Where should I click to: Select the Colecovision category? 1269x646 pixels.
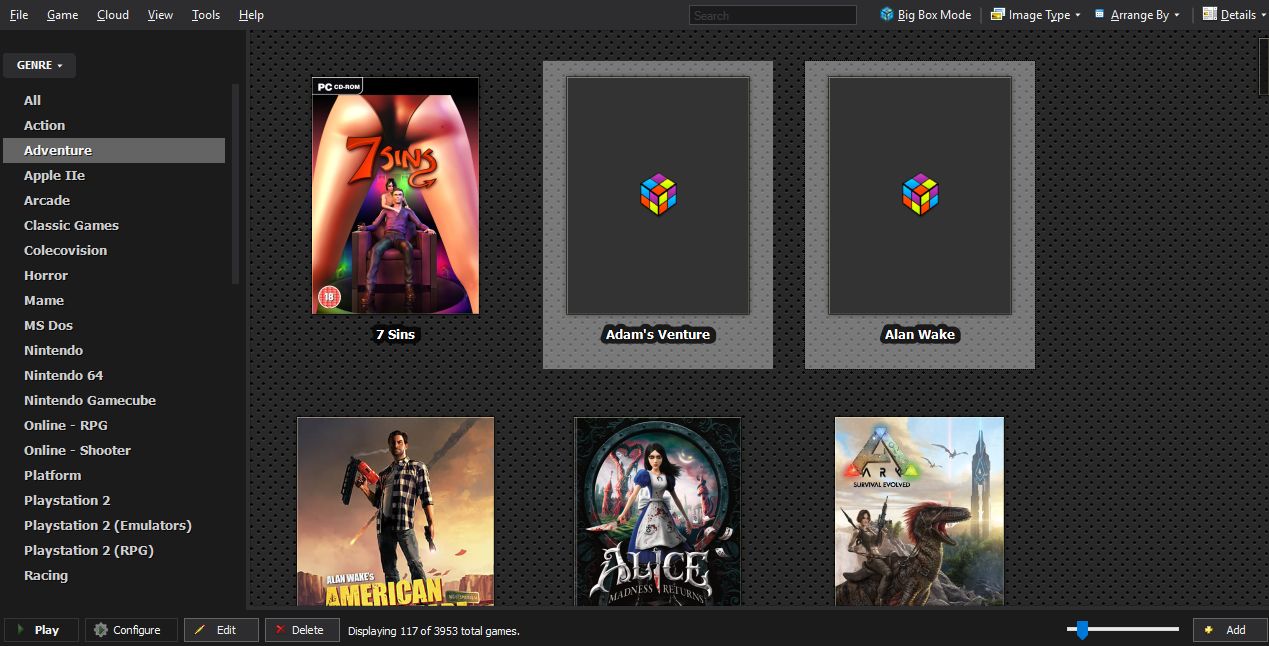(114, 250)
